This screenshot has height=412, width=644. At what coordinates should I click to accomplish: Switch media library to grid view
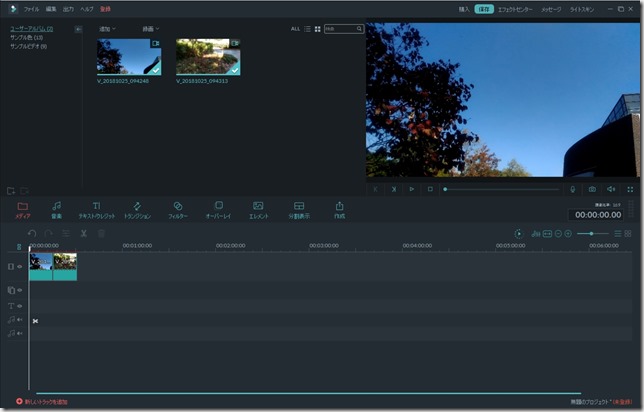(x=317, y=29)
